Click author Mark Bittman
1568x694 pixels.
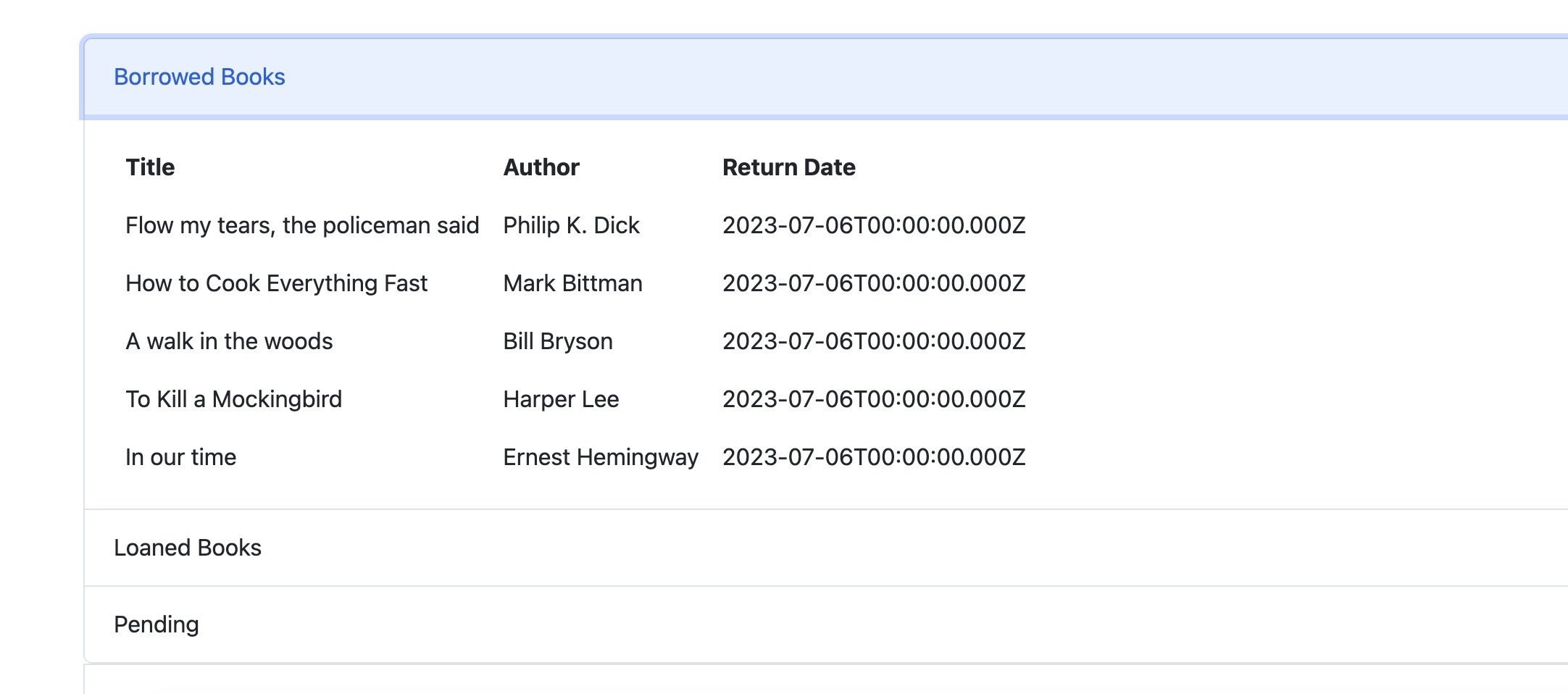click(x=572, y=283)
